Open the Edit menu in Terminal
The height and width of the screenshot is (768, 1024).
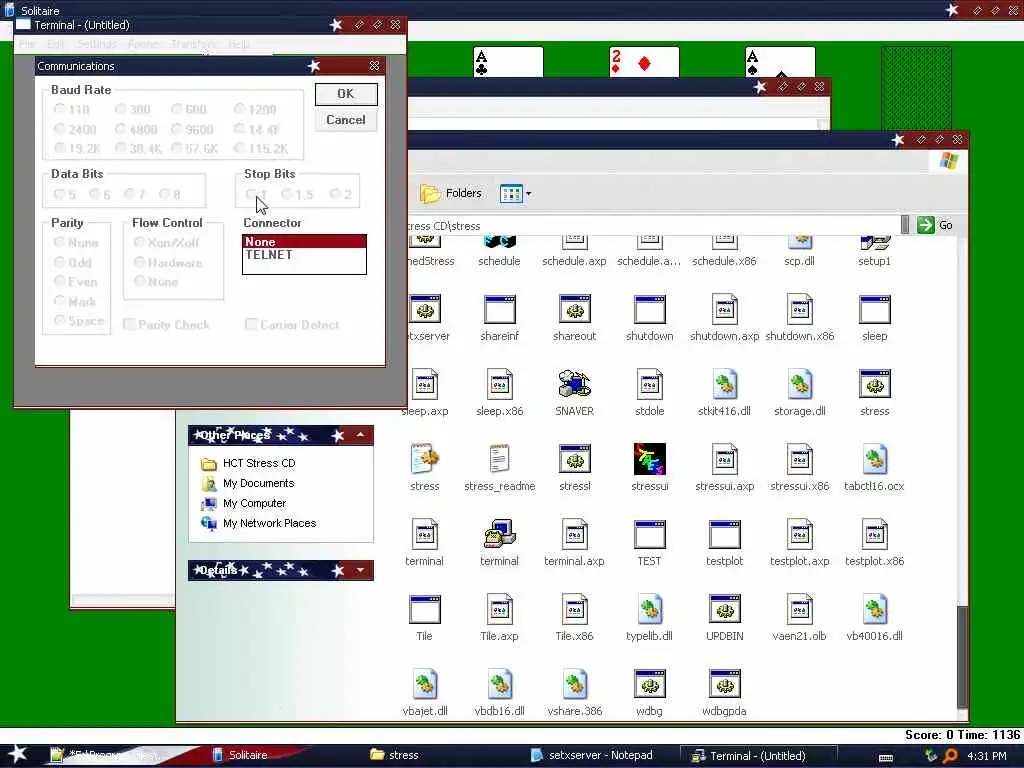click(56, 44)
